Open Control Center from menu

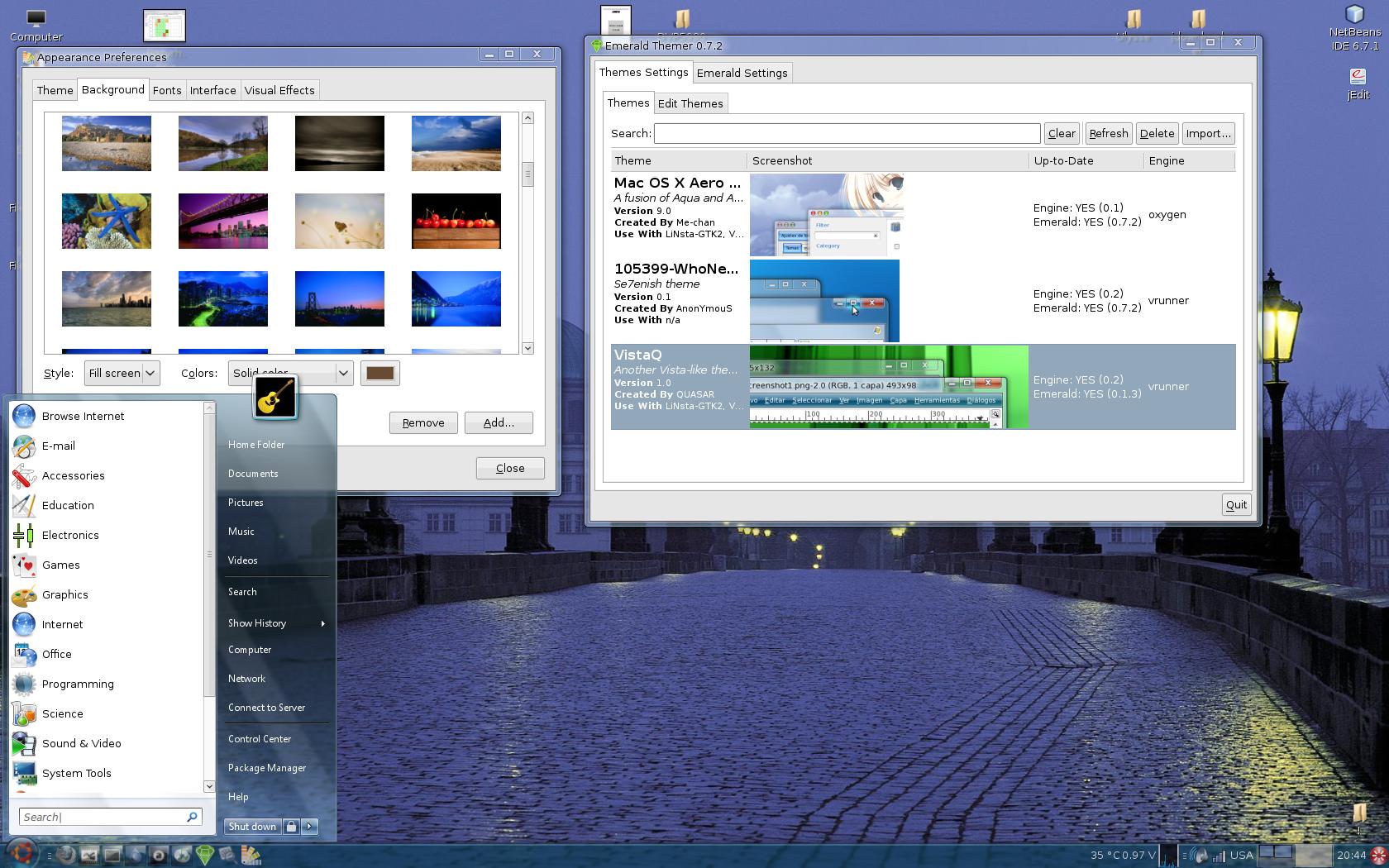260,739
